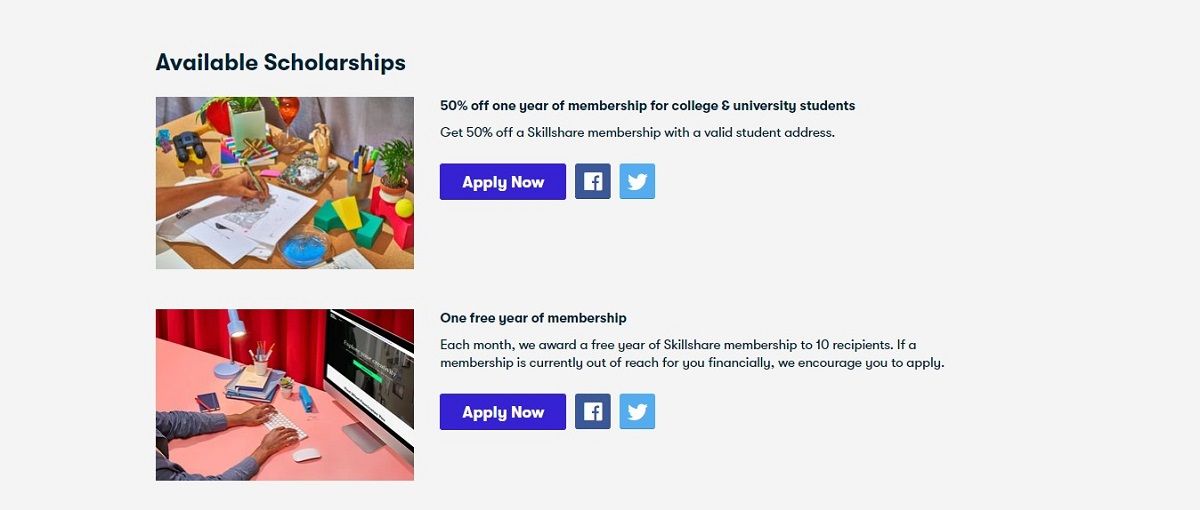Image resolution: width=1200 pixels, height=510 pixels.
Task: Click the One free year of membership title
Action: point(533,318)
